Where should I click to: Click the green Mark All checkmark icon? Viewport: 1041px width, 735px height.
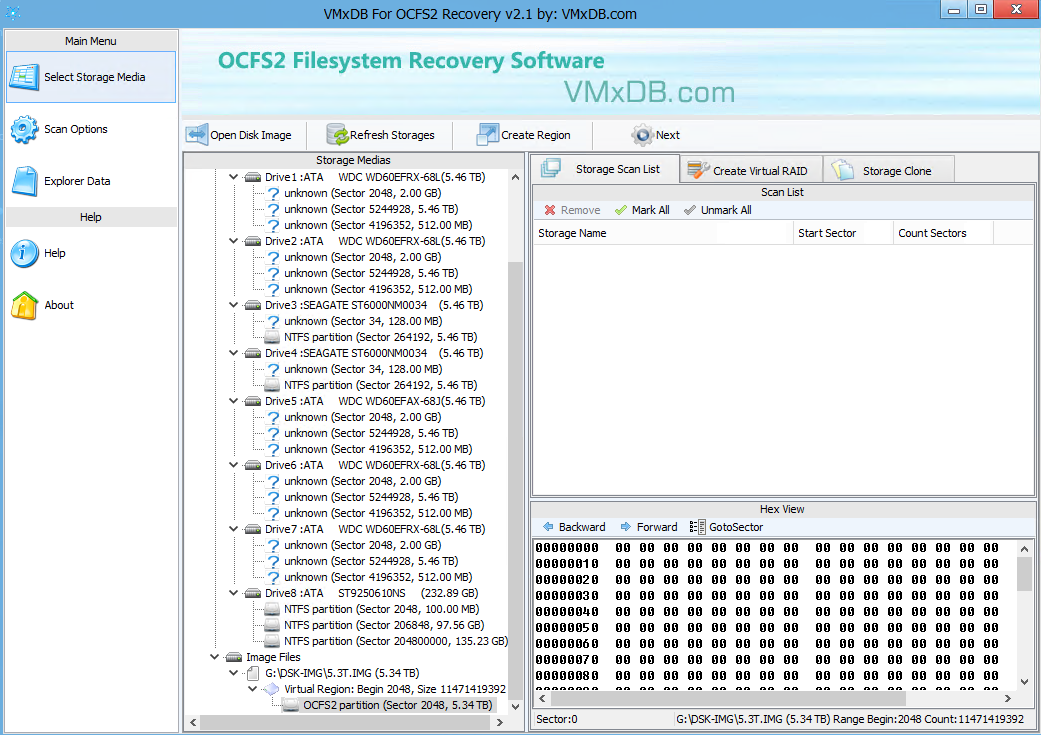click(621, 210)
